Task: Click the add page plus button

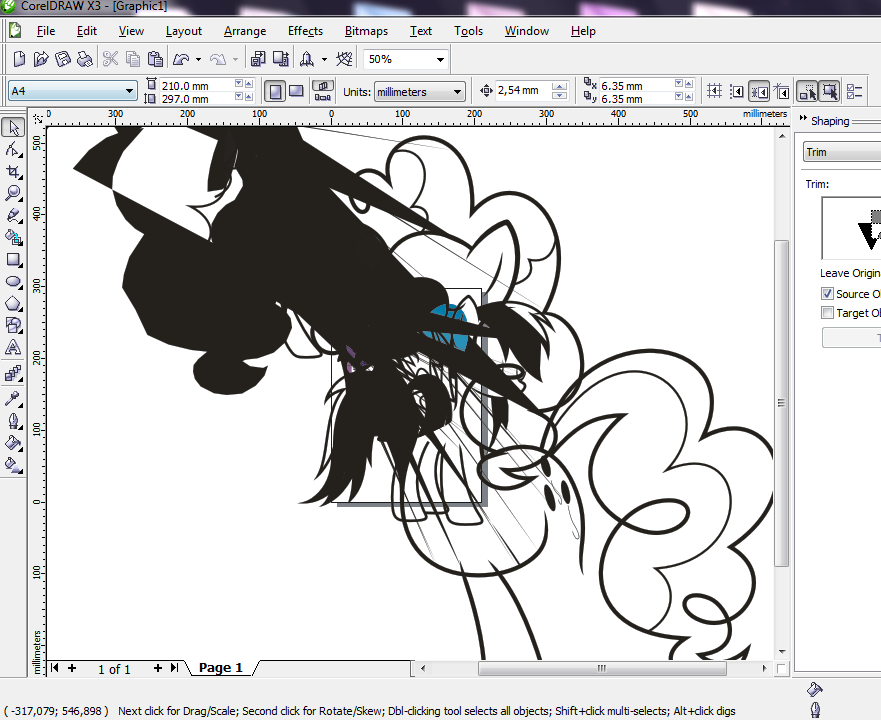Action: point(158,668)
